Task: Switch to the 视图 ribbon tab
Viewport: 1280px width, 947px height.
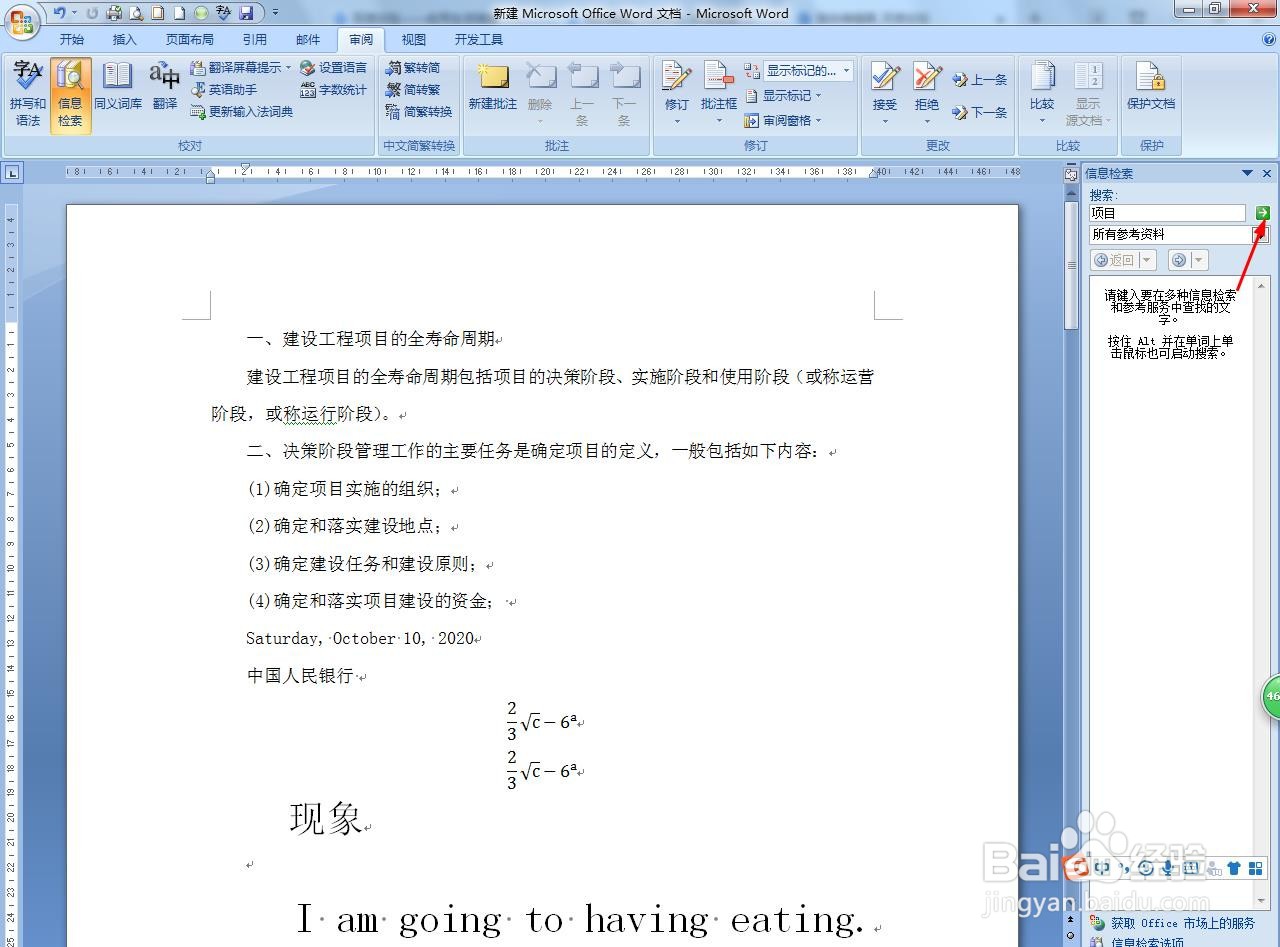Action: (x=414, y=40)
